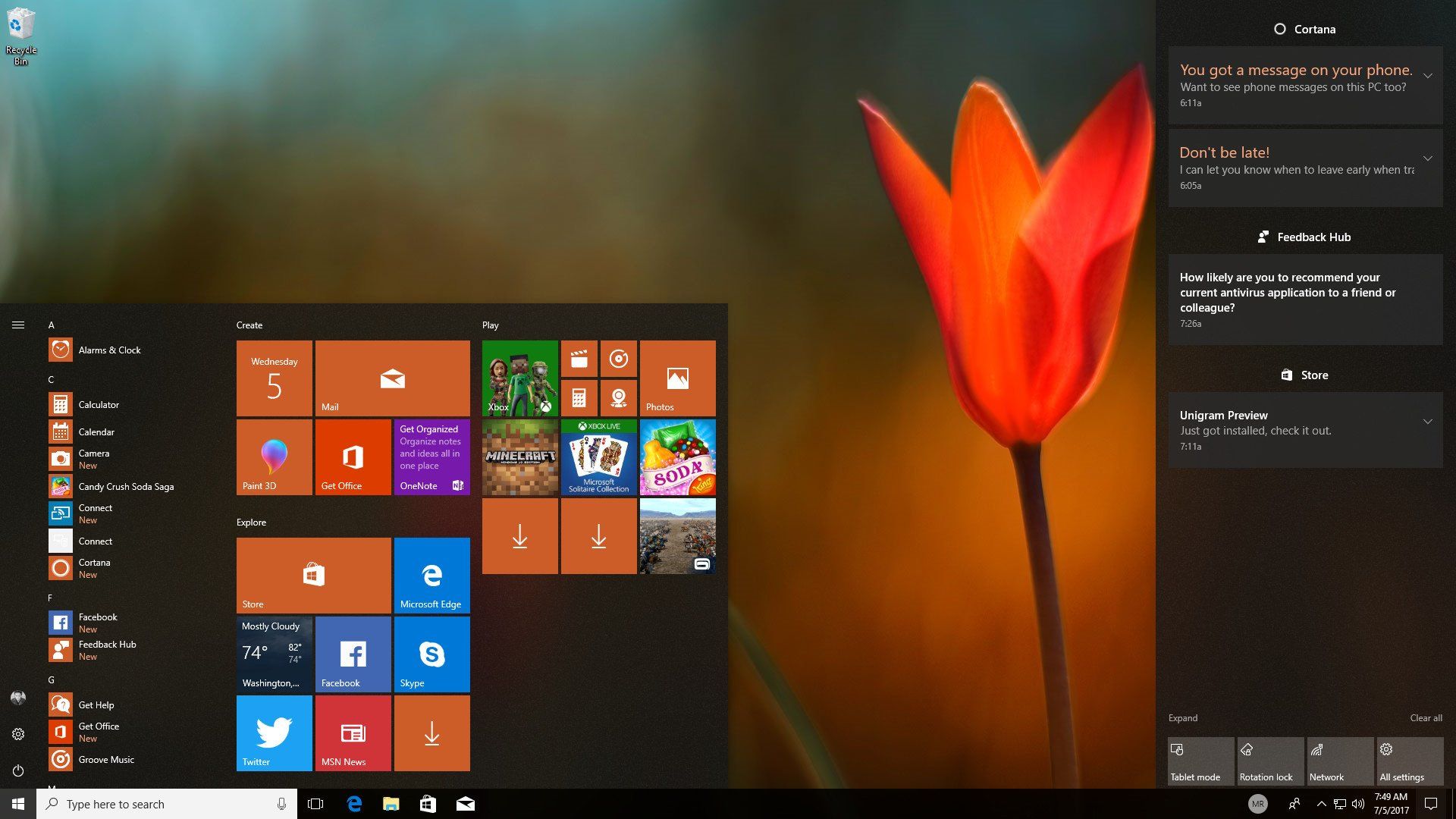Open the Store tile in Explore
Viewport: 1456px width, 819px height.
(x=314, y=576)
